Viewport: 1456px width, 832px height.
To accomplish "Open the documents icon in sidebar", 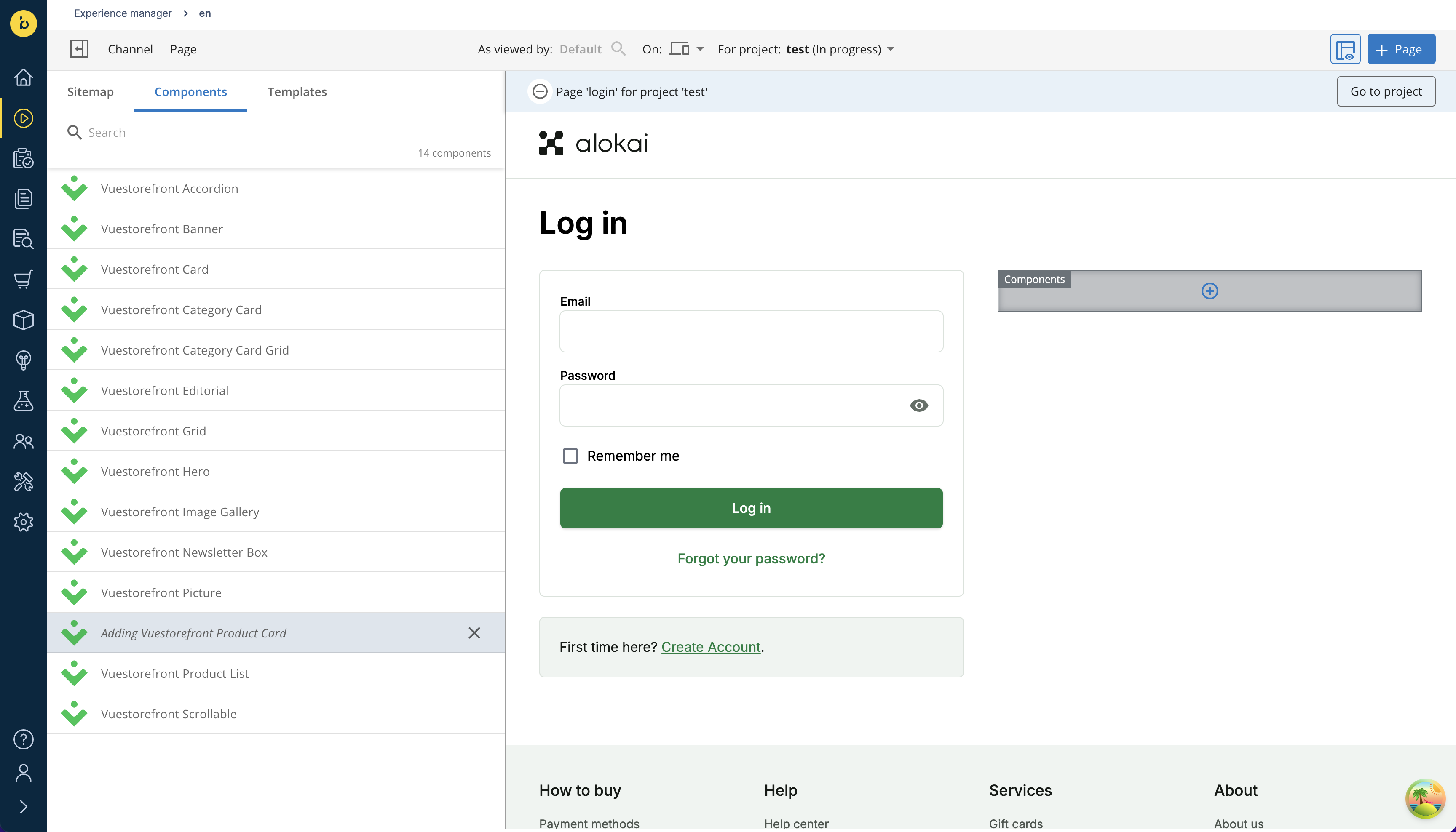I will click(x=24, y=198).
